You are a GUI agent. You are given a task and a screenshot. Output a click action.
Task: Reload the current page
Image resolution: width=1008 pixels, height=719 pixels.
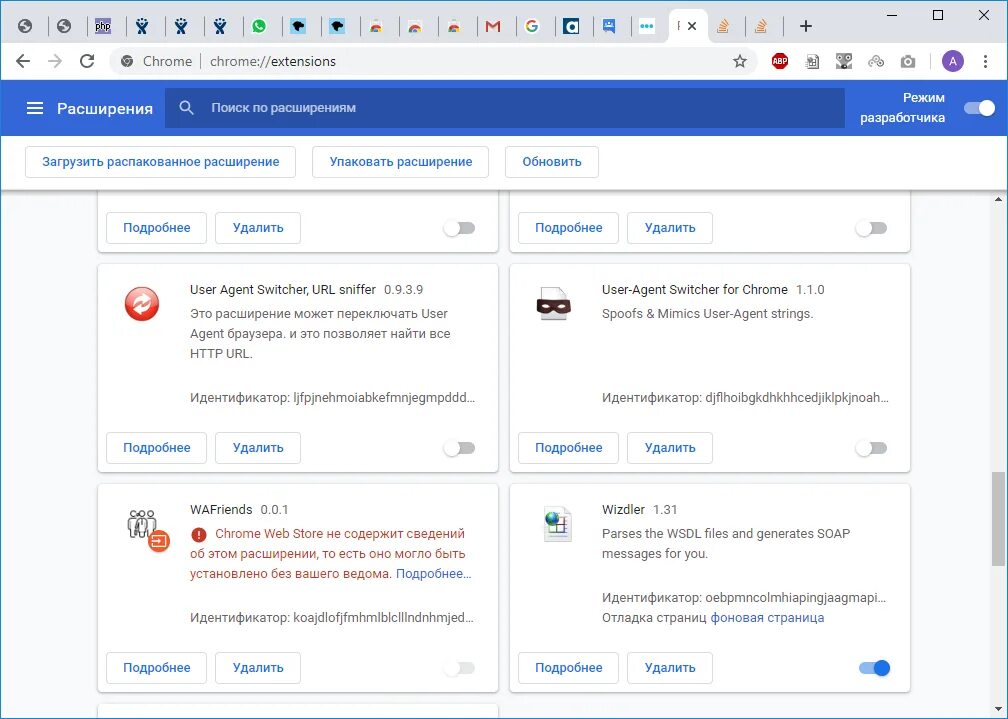(x=87, y=61)
